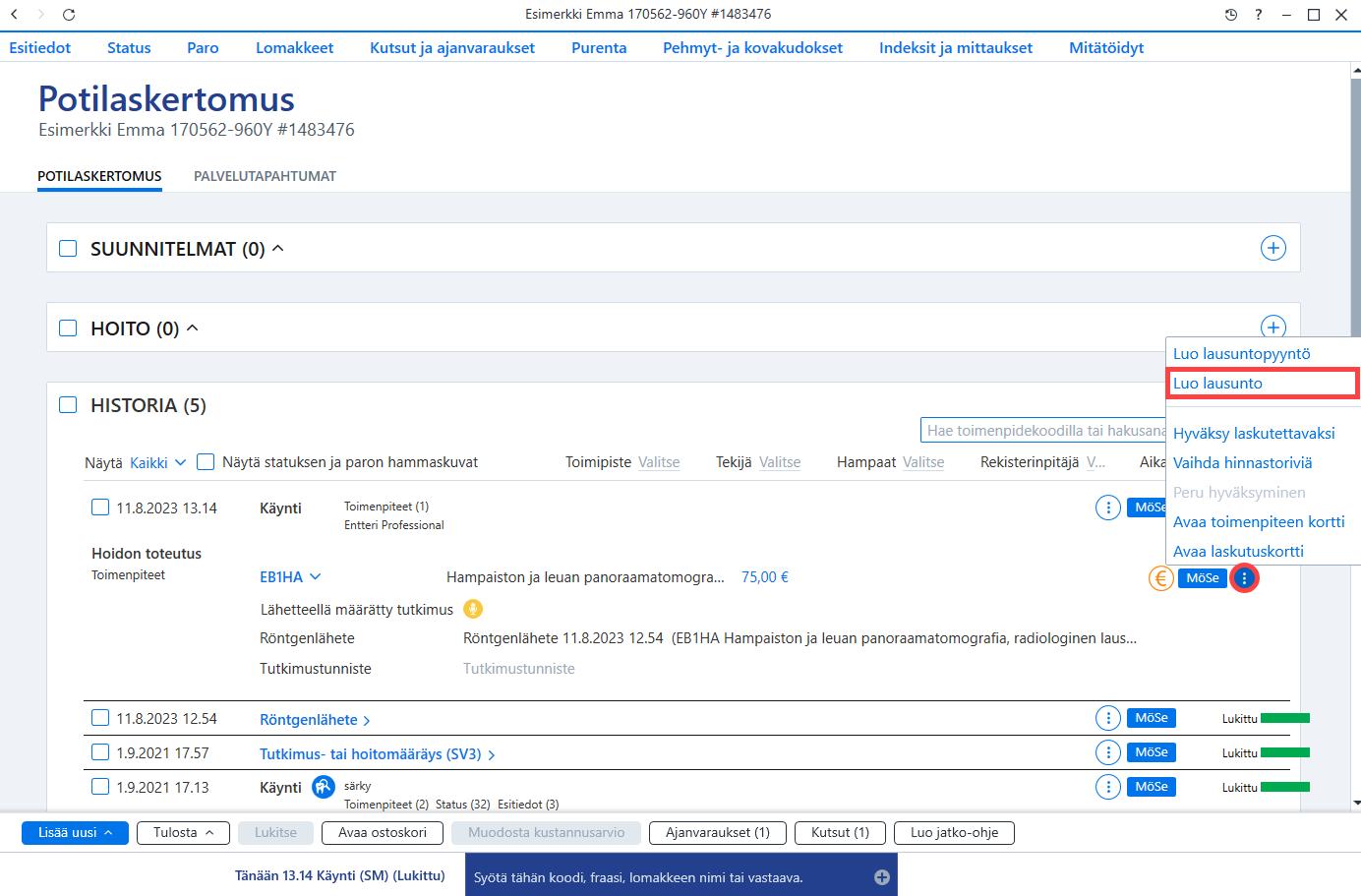Open the Näytä Kaikki filter dropdown
This screenshot has height=896, width=1361.
(x=157, y=462)
